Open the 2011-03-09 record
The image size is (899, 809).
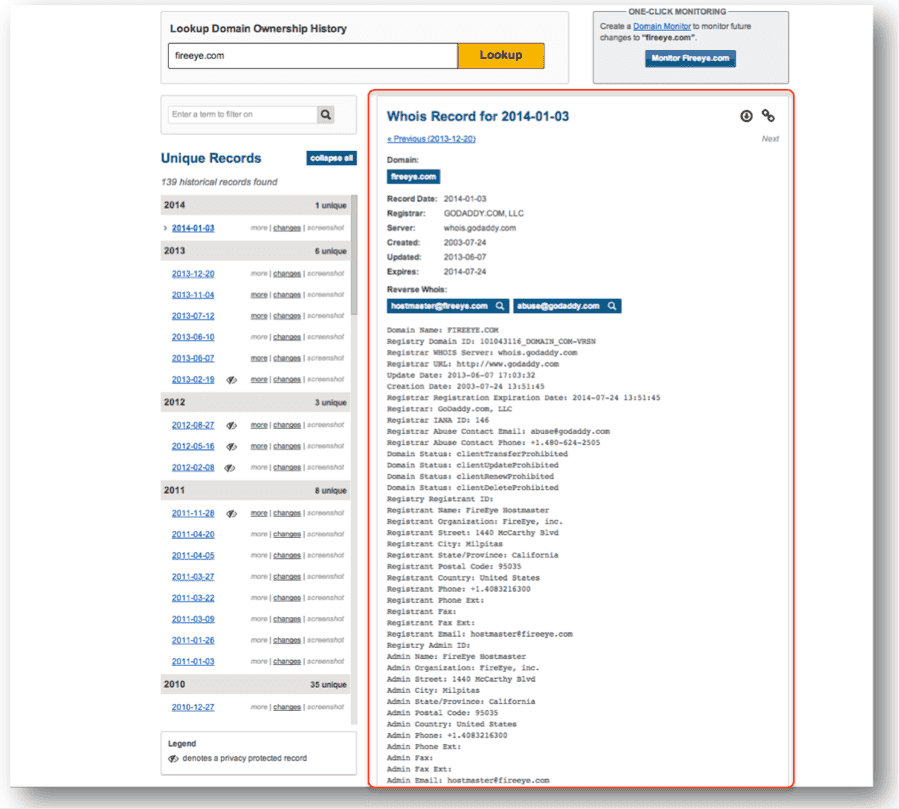[193, 619]
